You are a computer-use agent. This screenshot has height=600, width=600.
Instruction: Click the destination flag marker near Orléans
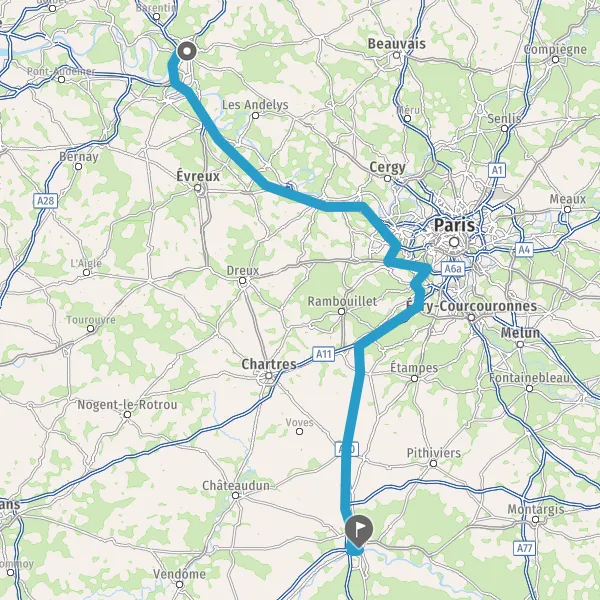359,531
